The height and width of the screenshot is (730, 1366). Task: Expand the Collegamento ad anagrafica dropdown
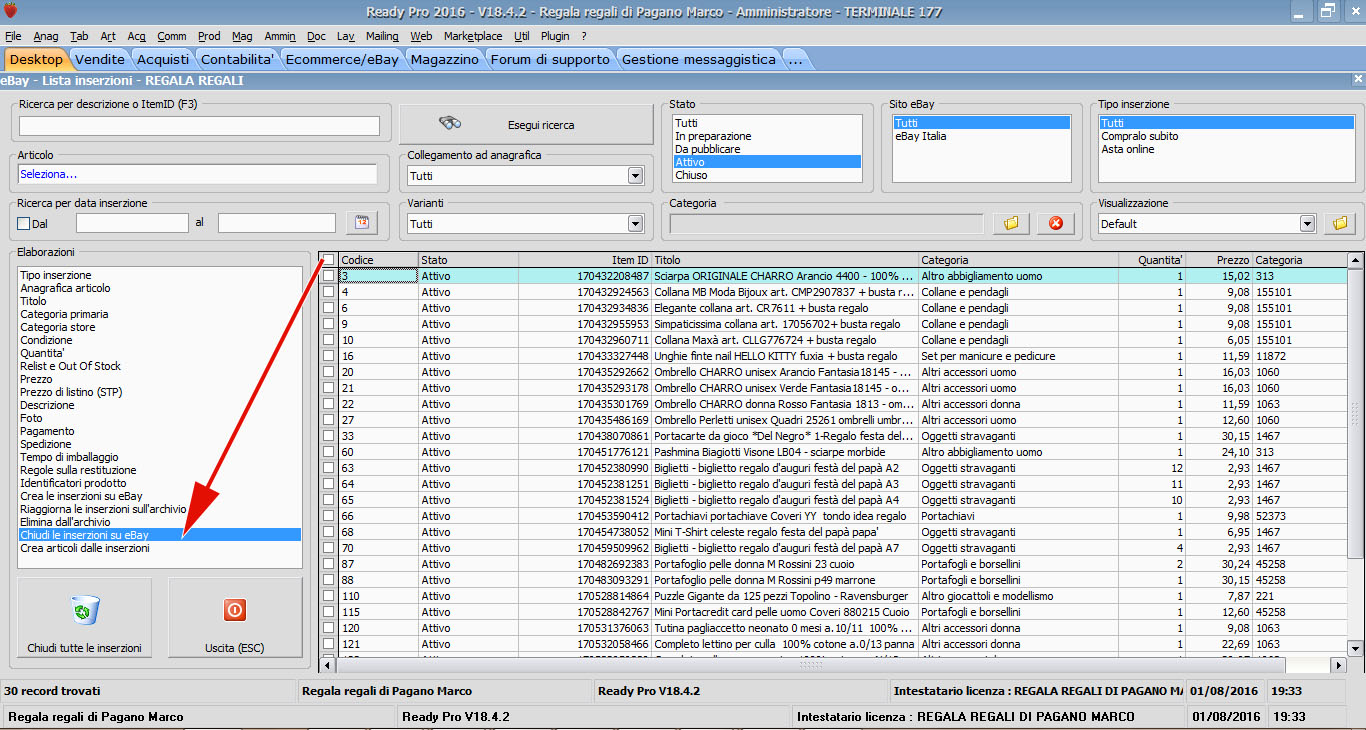click(x=635, y=176)
